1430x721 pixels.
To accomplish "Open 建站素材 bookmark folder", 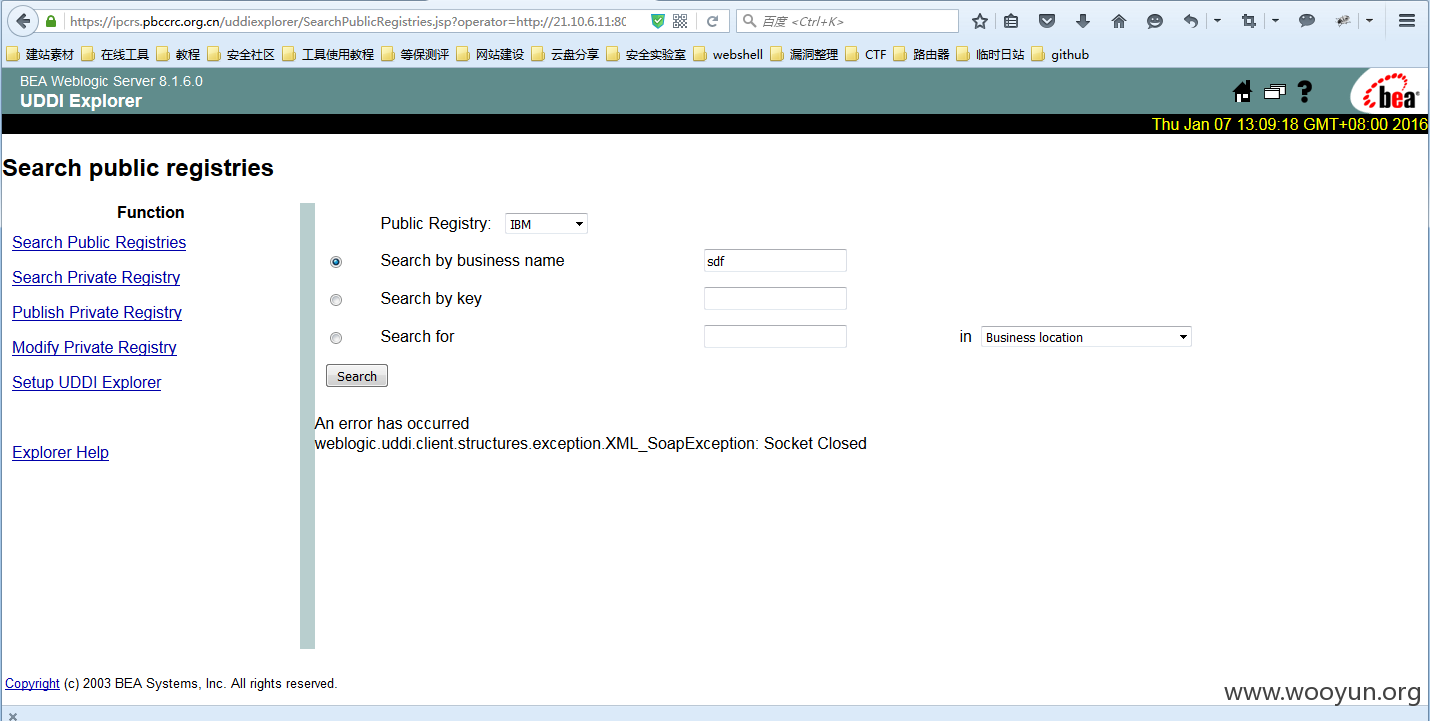I will [39, 54].
